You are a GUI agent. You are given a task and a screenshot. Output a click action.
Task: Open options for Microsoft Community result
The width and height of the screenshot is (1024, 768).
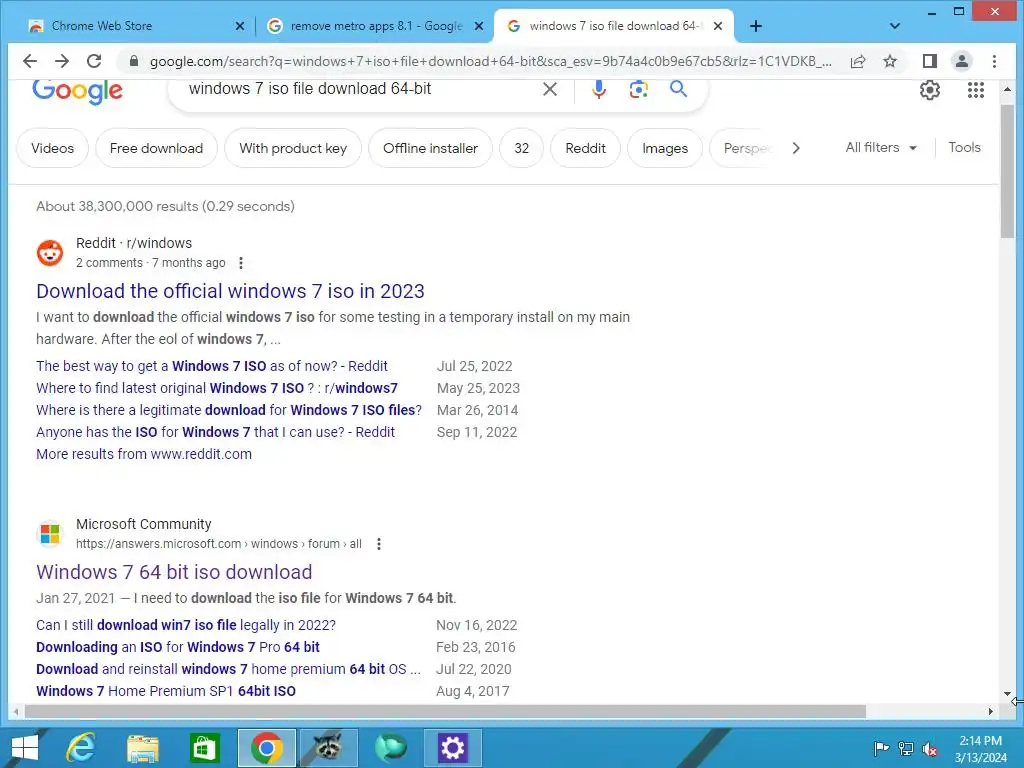[379, 544]
